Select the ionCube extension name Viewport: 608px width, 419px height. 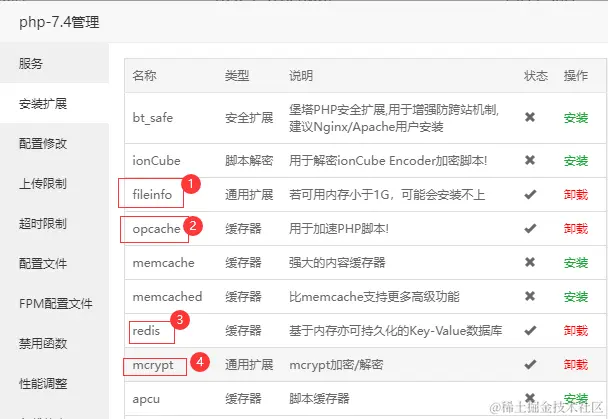156,160
